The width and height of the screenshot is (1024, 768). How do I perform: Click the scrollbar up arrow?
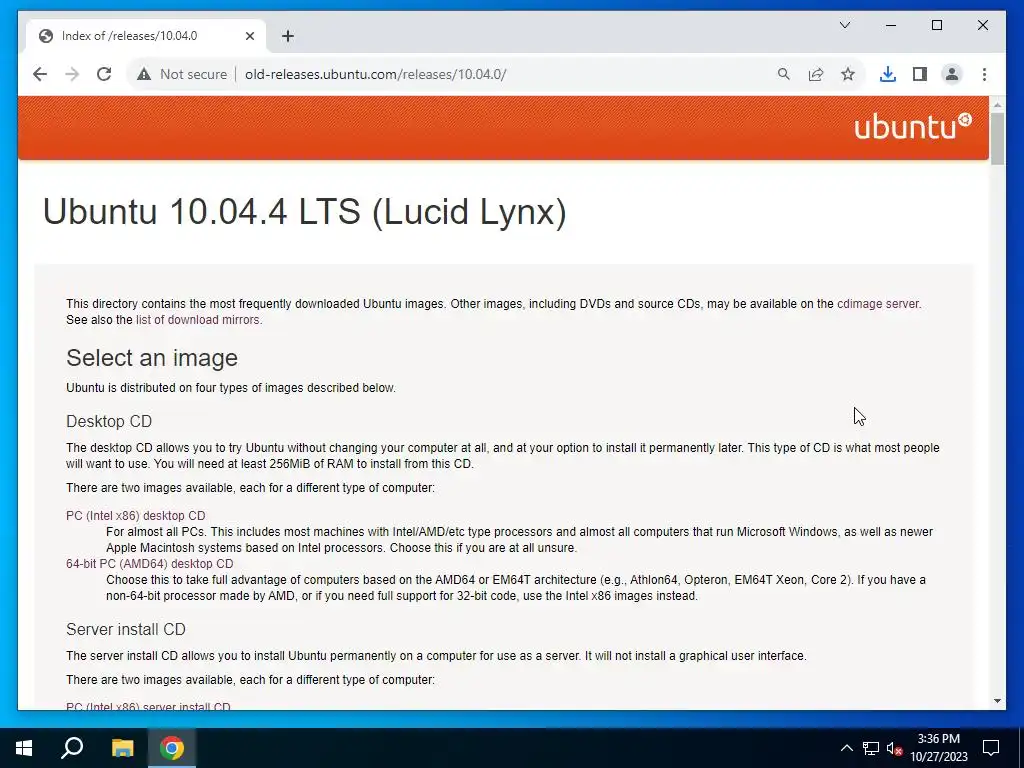(997, 104)
